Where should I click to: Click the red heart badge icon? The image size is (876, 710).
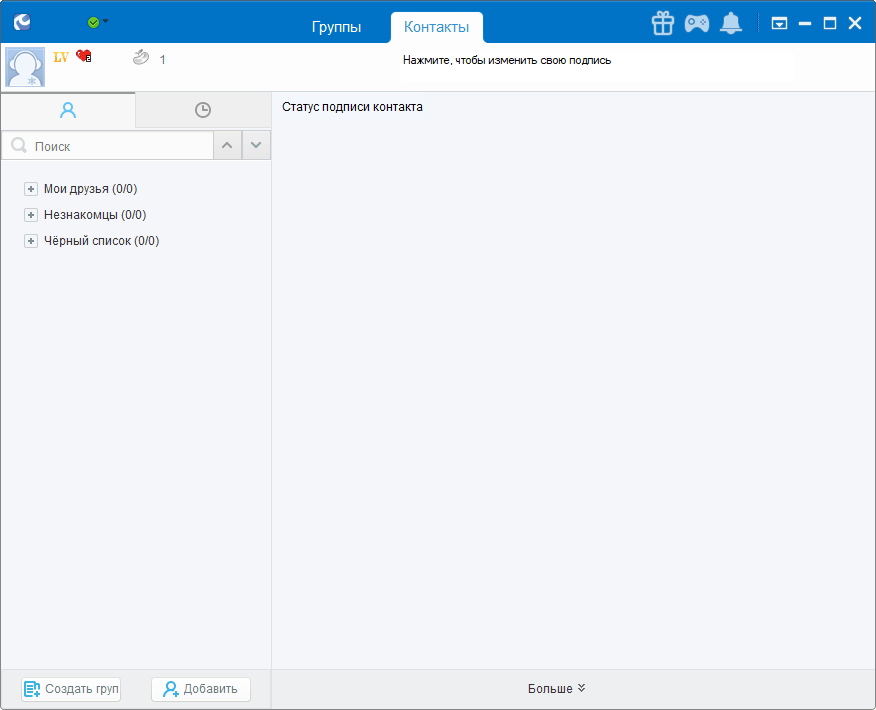tap(84, 57)
